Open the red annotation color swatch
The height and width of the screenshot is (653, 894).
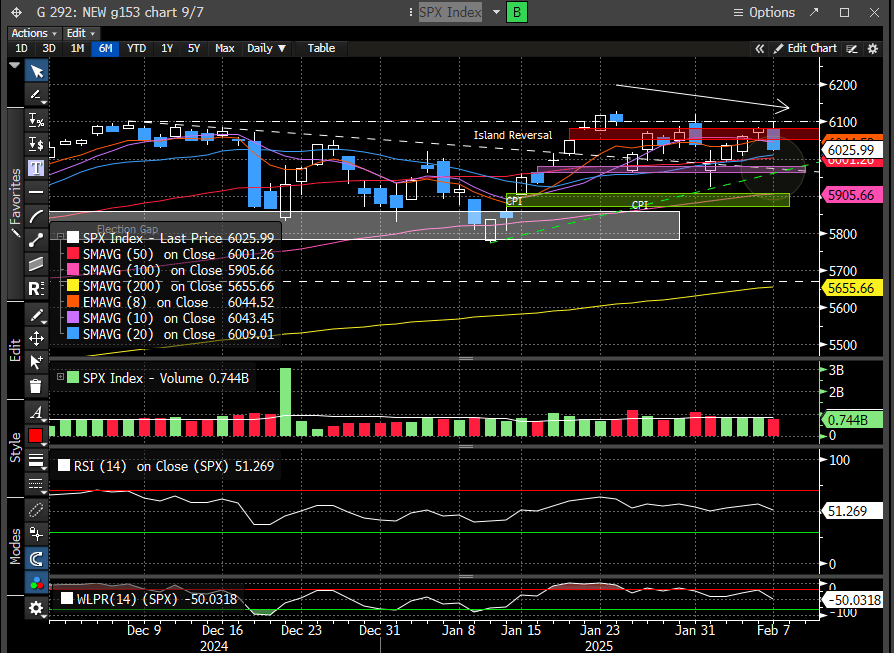(x=36, y=436)
